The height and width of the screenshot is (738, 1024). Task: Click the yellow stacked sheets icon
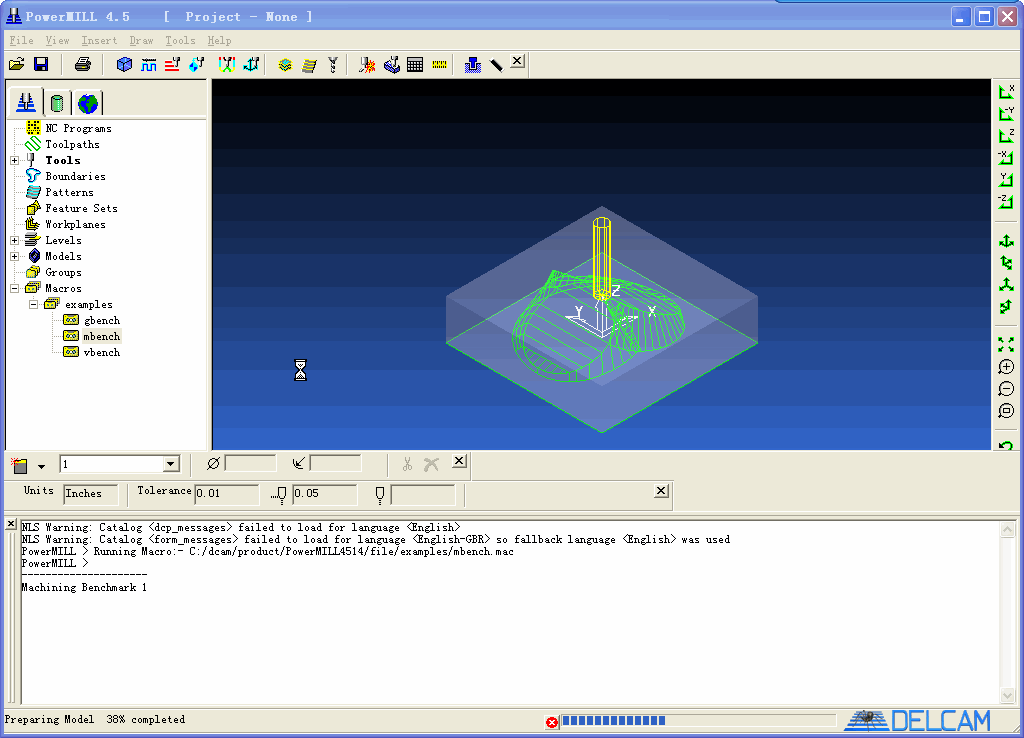310,64
